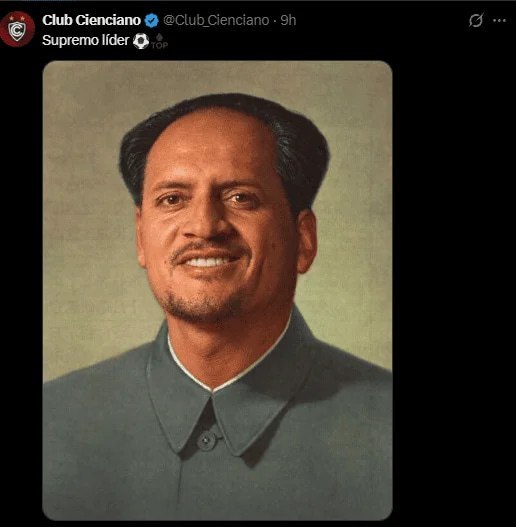The image size is (516, 527).
Task: Open the Club Cienciano display name link
Action: tap(91, 20)
